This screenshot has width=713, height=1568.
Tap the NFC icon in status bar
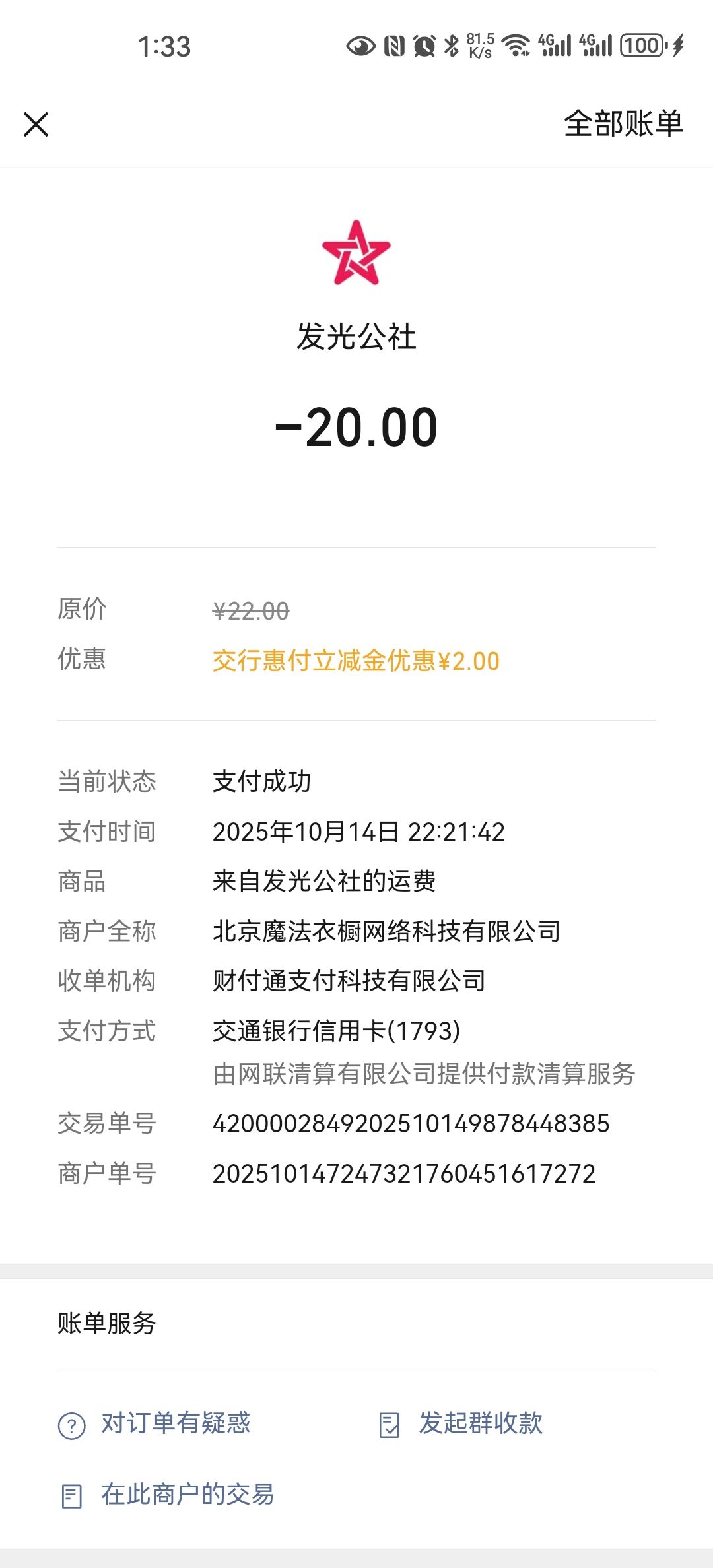(394, 46)
